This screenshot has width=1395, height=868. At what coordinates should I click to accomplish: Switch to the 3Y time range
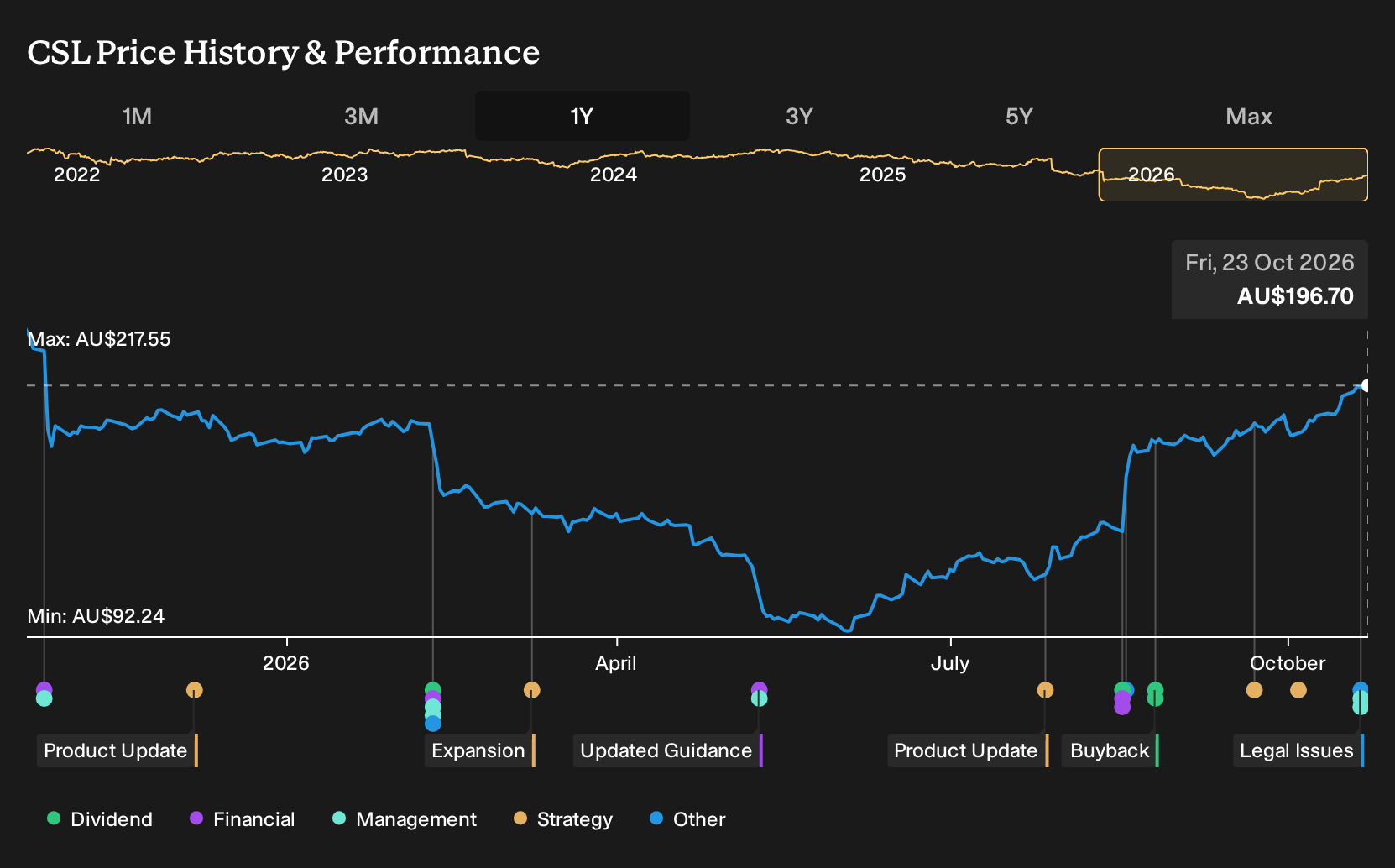799,116
